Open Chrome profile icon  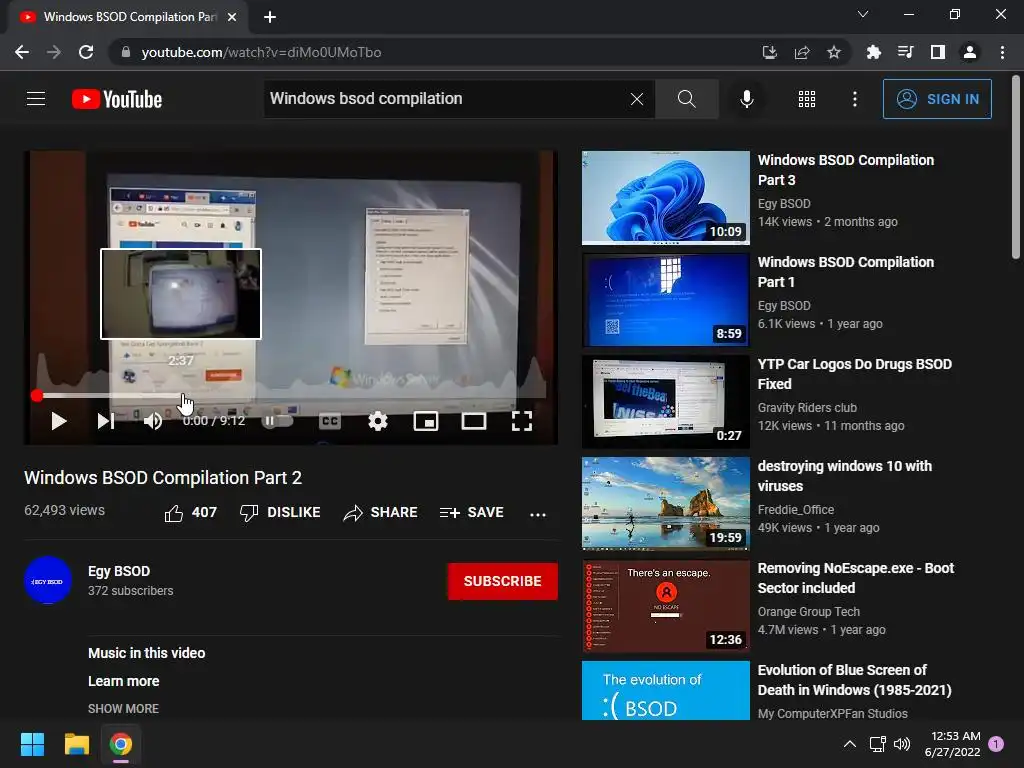[x=970, y=52]
